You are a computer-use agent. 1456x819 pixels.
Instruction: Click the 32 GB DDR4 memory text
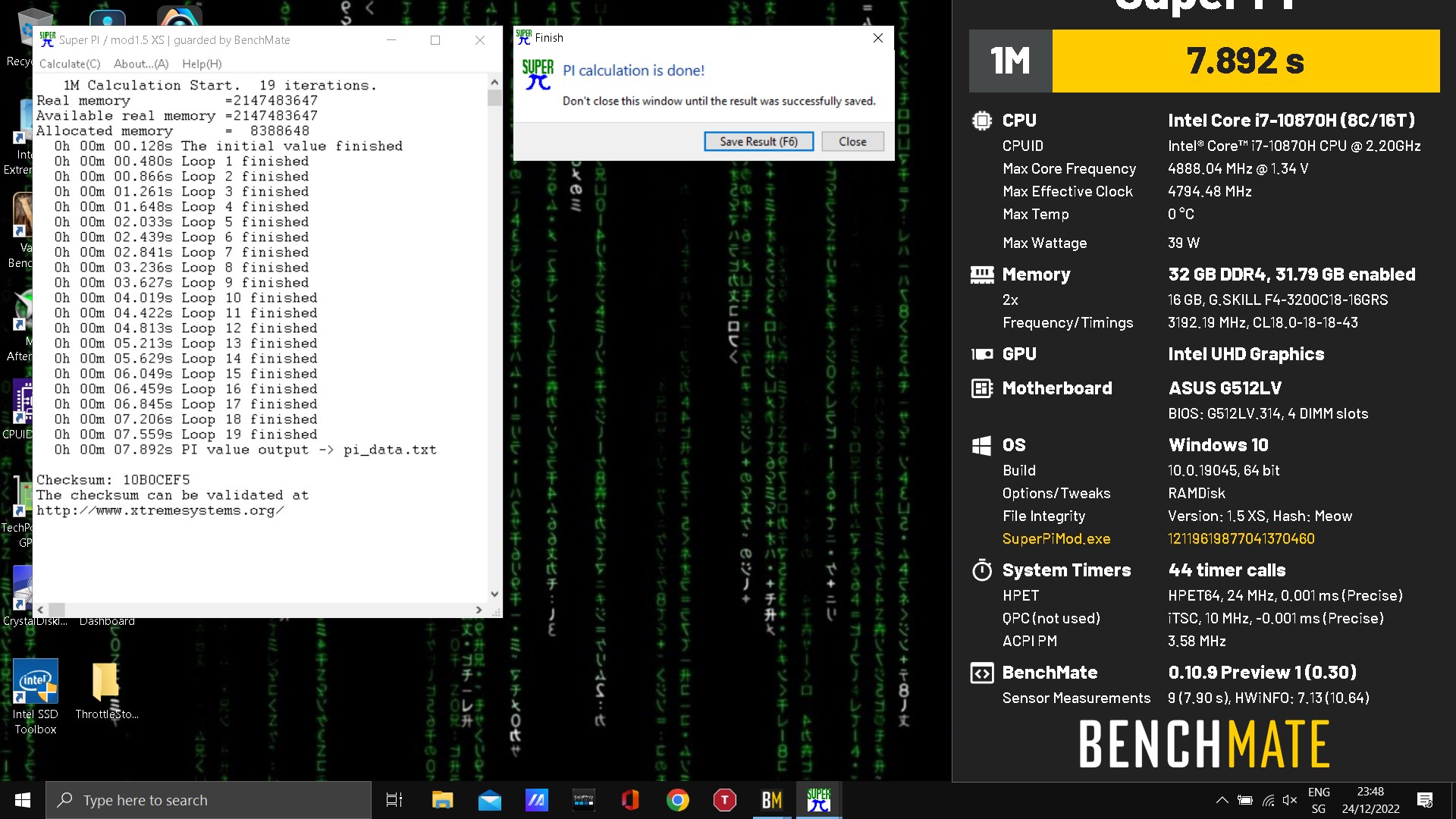pyautogui.click(x=1291, y=275)
